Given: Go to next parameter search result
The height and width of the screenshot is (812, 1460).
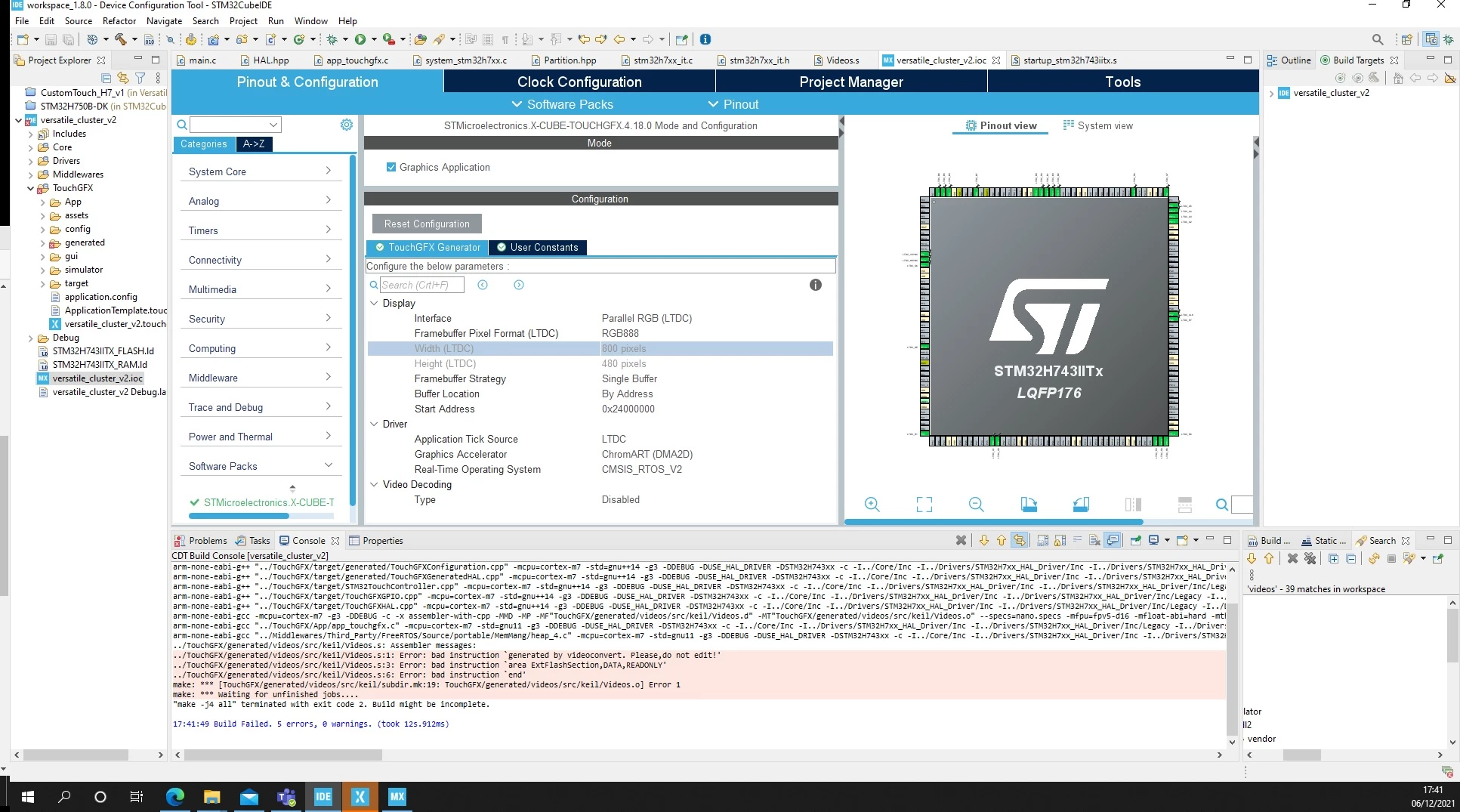Looking at the screenshot, I should pos(519,285).
